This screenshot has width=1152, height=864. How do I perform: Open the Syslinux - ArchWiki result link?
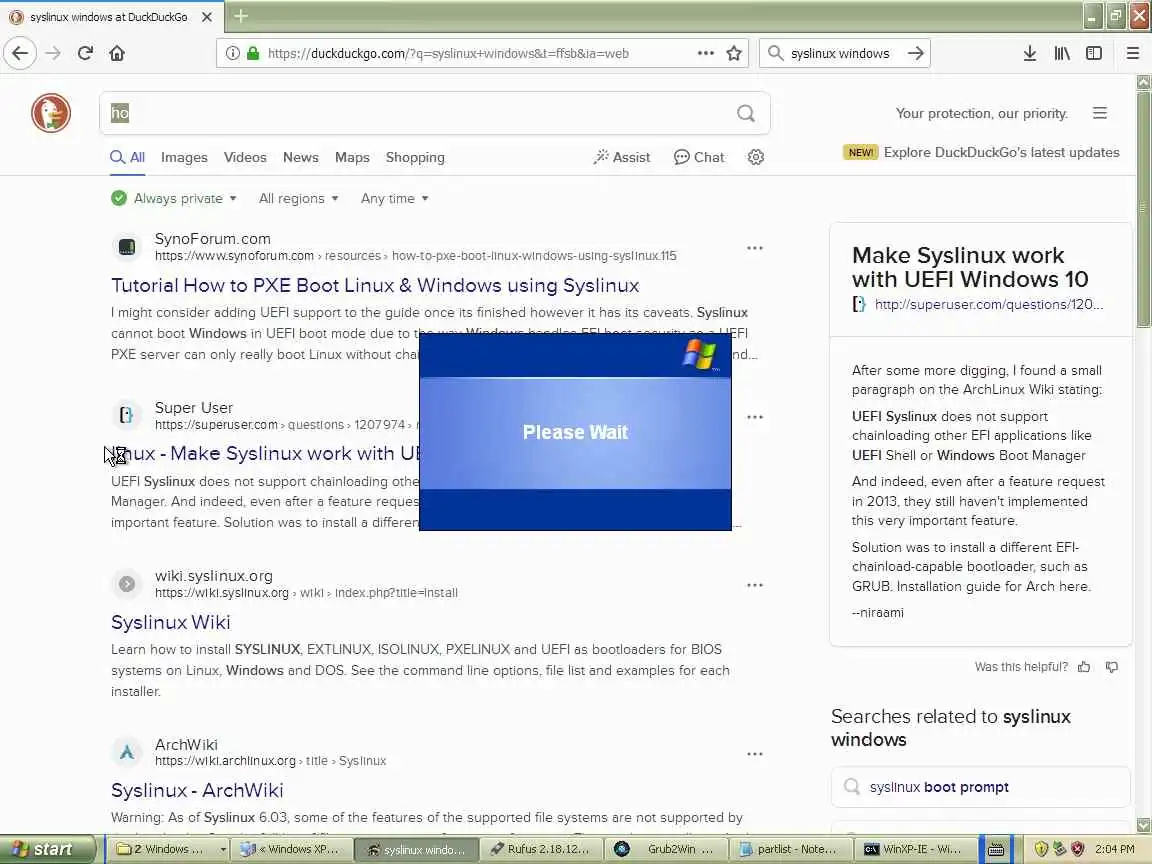click(x=197, y=791)
